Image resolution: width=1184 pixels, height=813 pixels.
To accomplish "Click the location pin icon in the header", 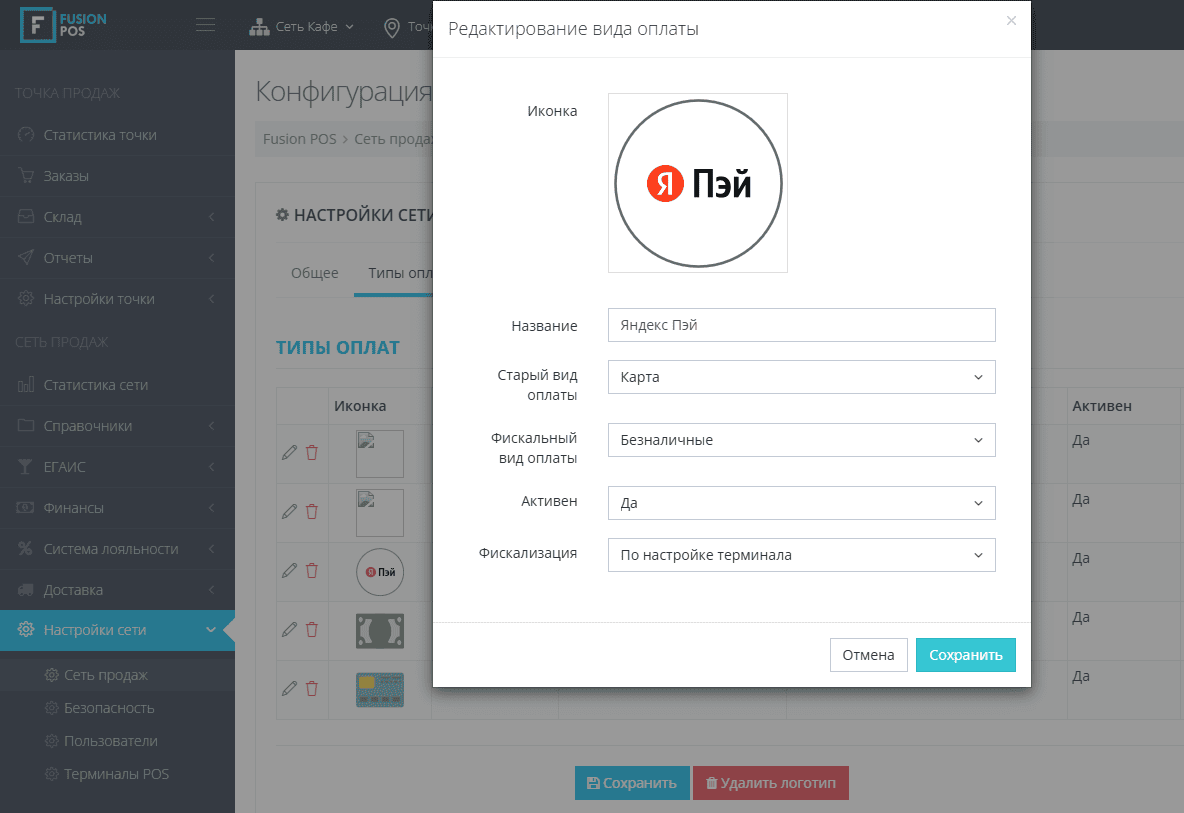I will pyautogui.click(x=392, y=28).
